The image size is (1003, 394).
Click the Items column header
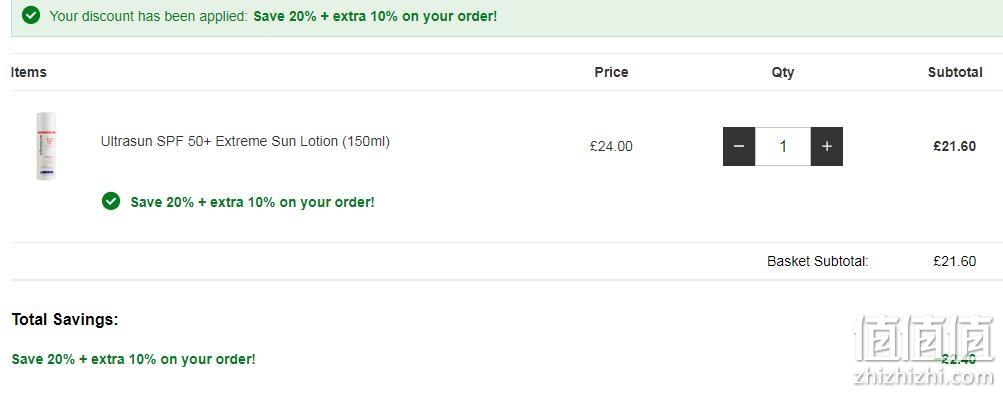click(29, 72)
